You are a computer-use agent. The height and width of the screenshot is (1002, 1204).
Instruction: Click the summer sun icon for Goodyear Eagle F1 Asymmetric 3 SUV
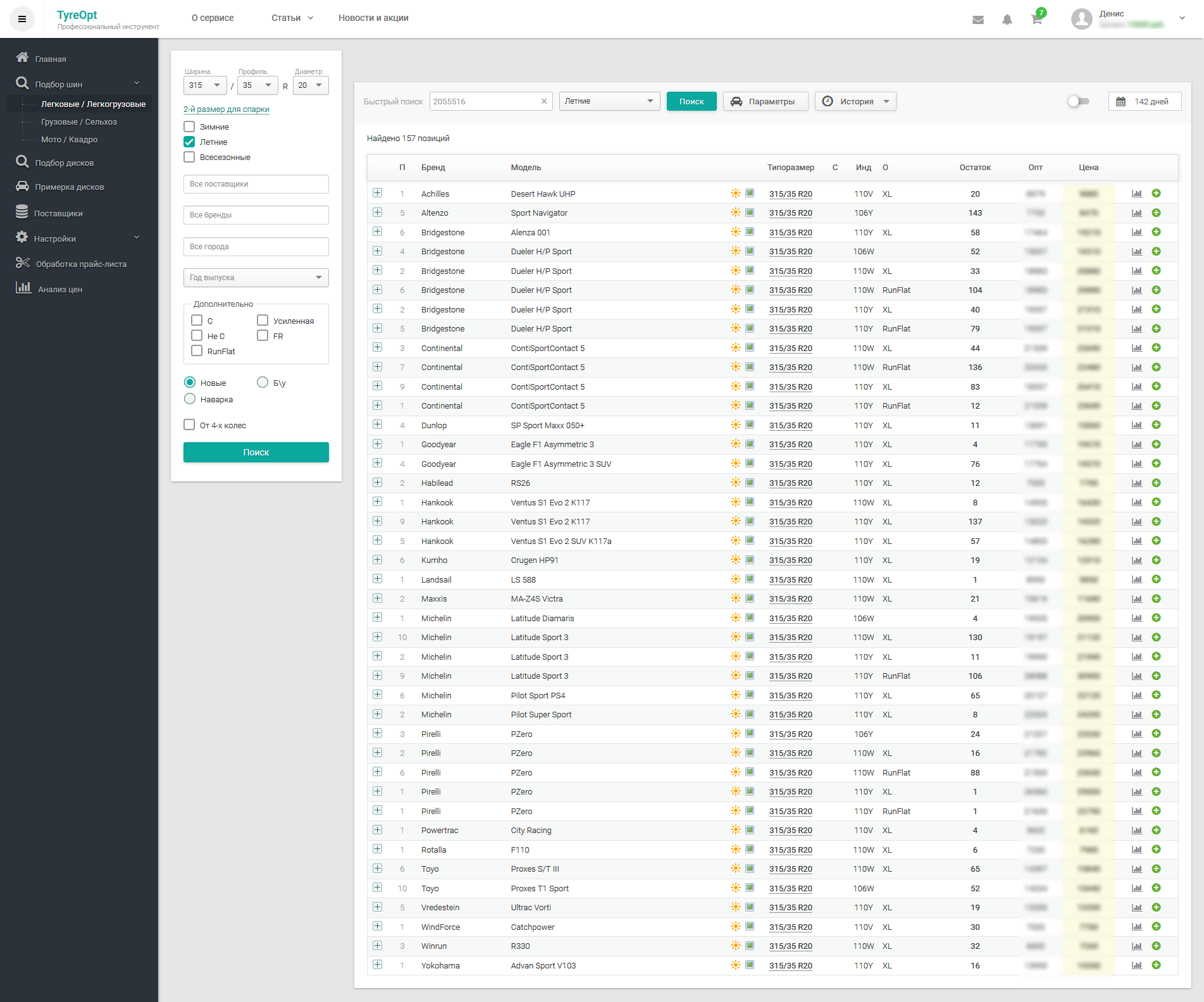coord(735,464)
